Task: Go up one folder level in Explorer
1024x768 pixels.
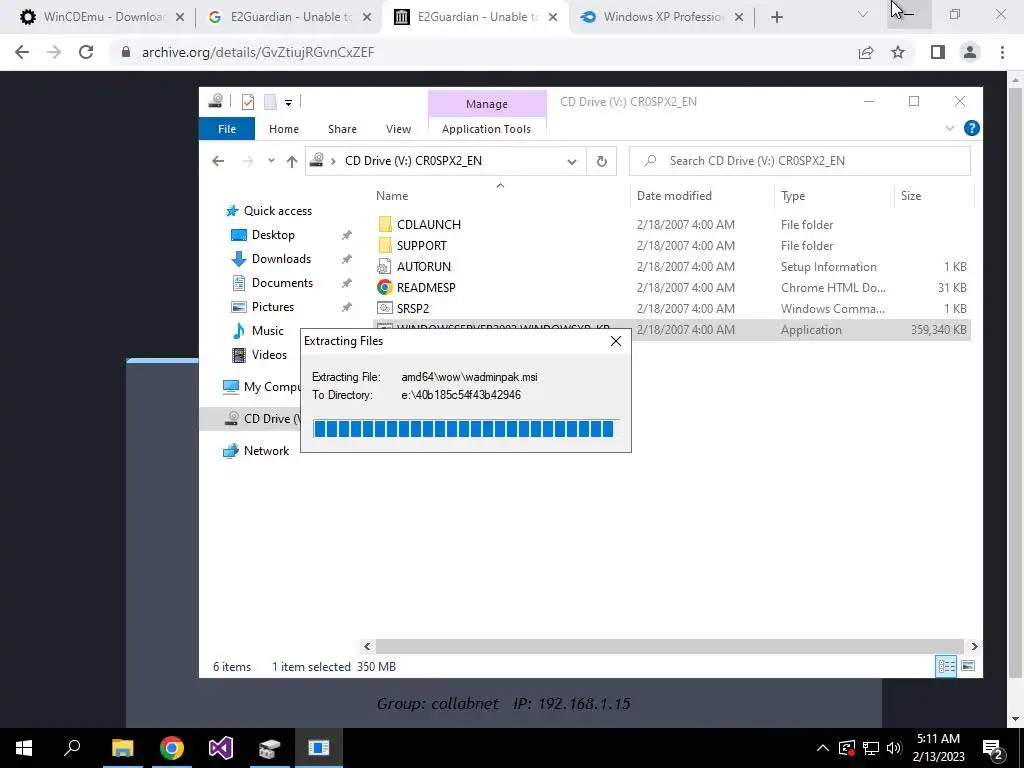Action: point(291,161)
